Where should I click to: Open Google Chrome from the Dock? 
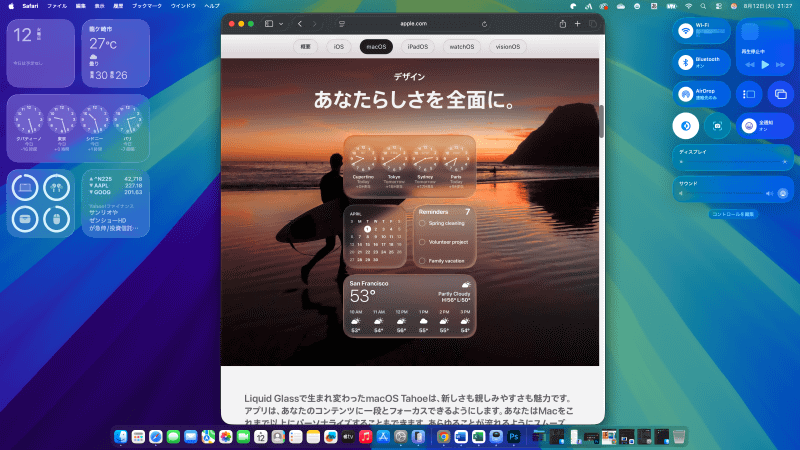(x=443, y=437)
